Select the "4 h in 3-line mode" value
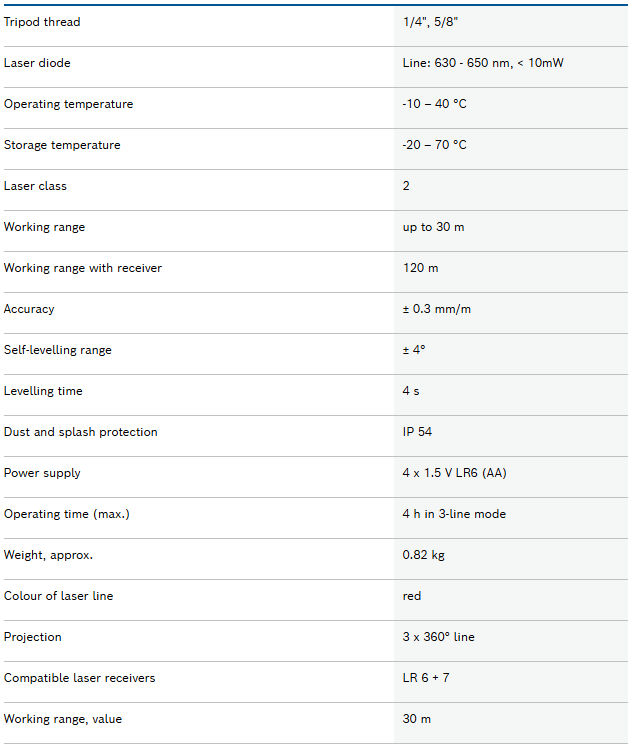The height and width of the screenshot is (746, 632). [x=454, y=514]
